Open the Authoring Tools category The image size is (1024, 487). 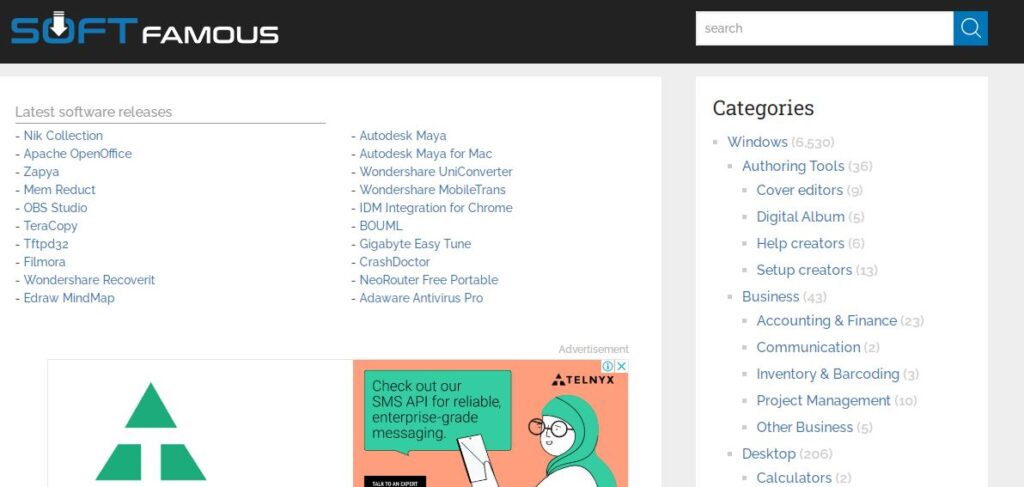tap(793, 166)
